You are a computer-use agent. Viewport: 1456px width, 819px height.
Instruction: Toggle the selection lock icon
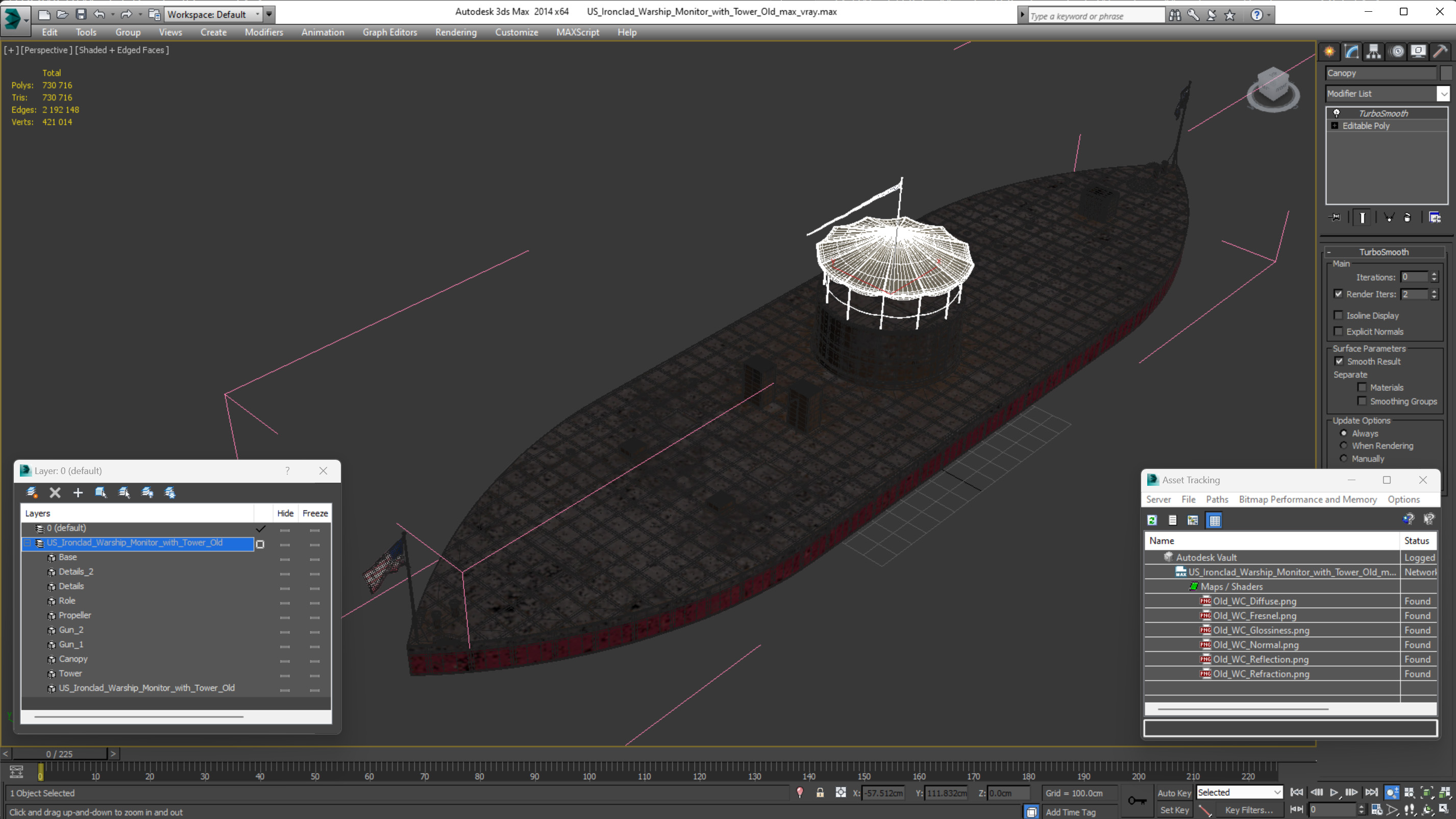(x=820, y=792)
